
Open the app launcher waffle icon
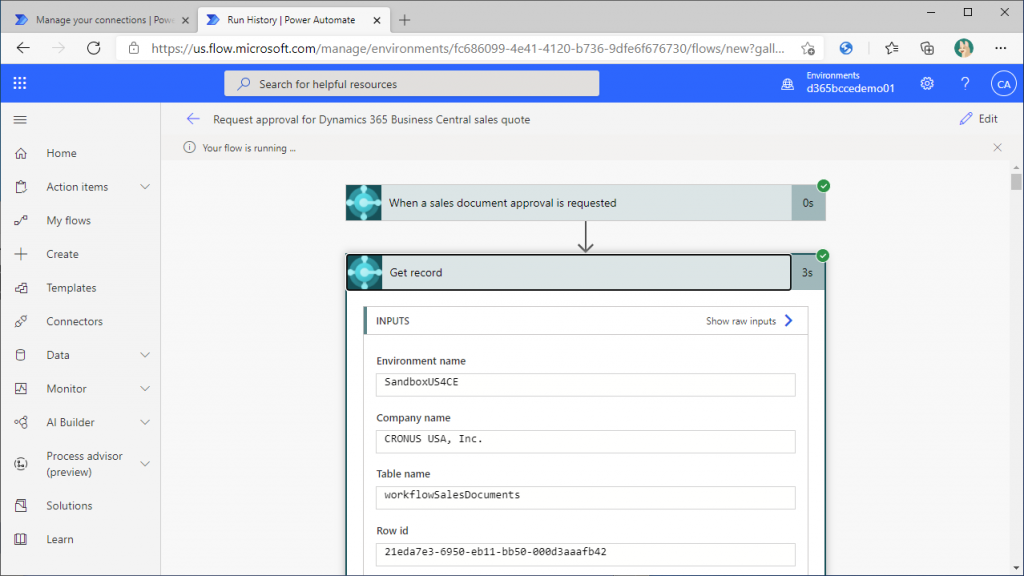20,83
